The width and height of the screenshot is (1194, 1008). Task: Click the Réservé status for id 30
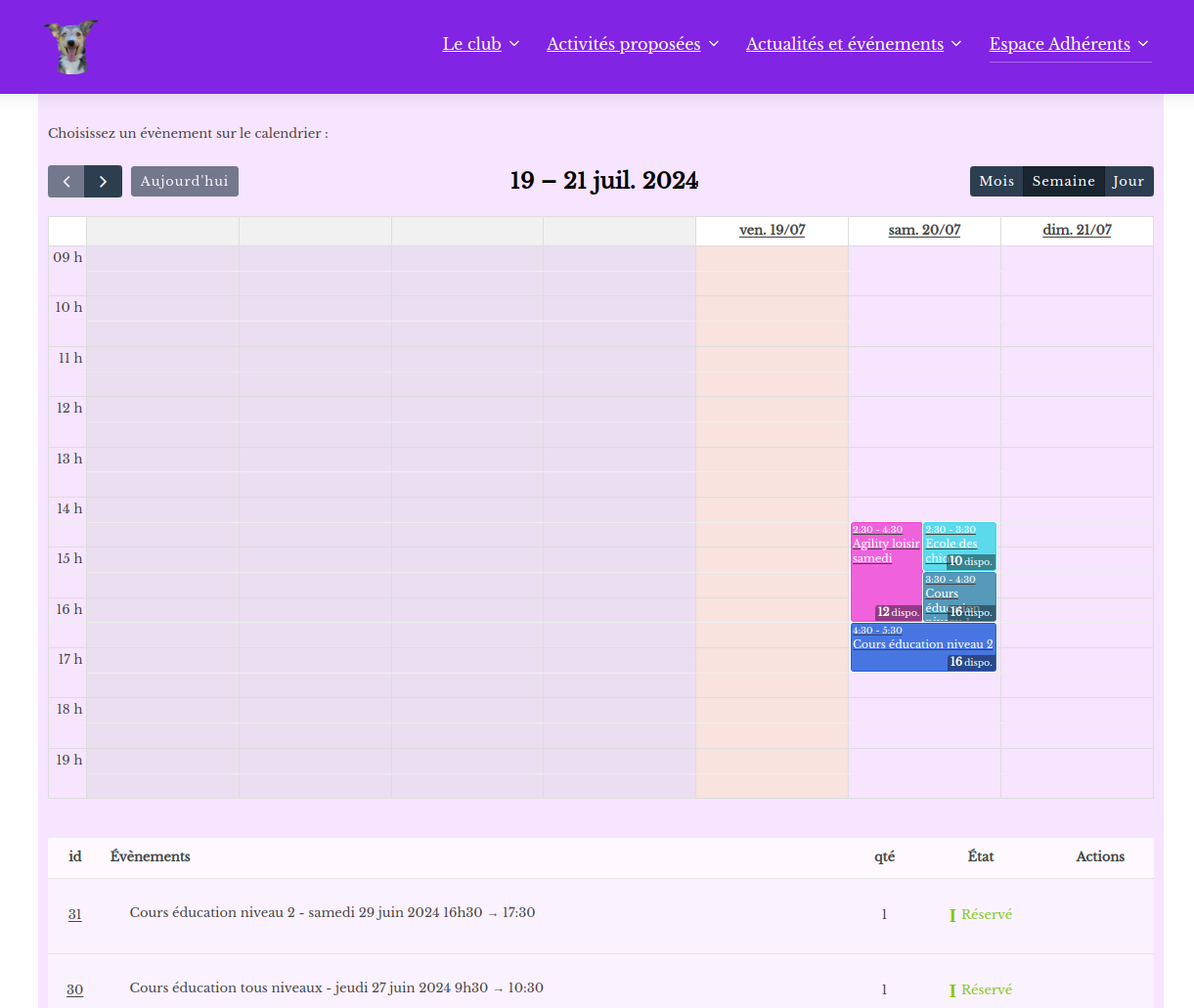tap(981, 990)
